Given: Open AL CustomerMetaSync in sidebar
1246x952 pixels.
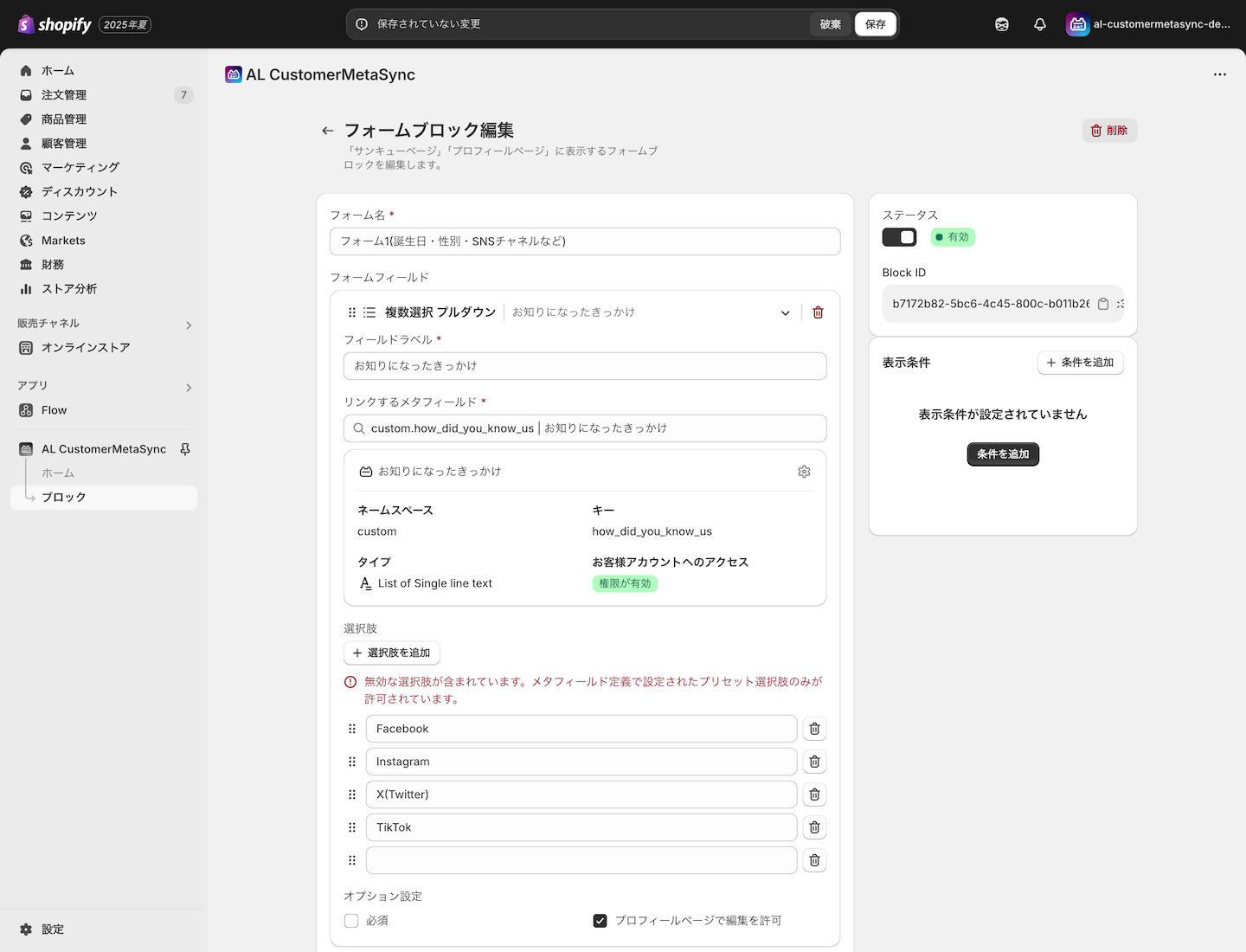Looking at the screenshot, I should coord(104,449).
